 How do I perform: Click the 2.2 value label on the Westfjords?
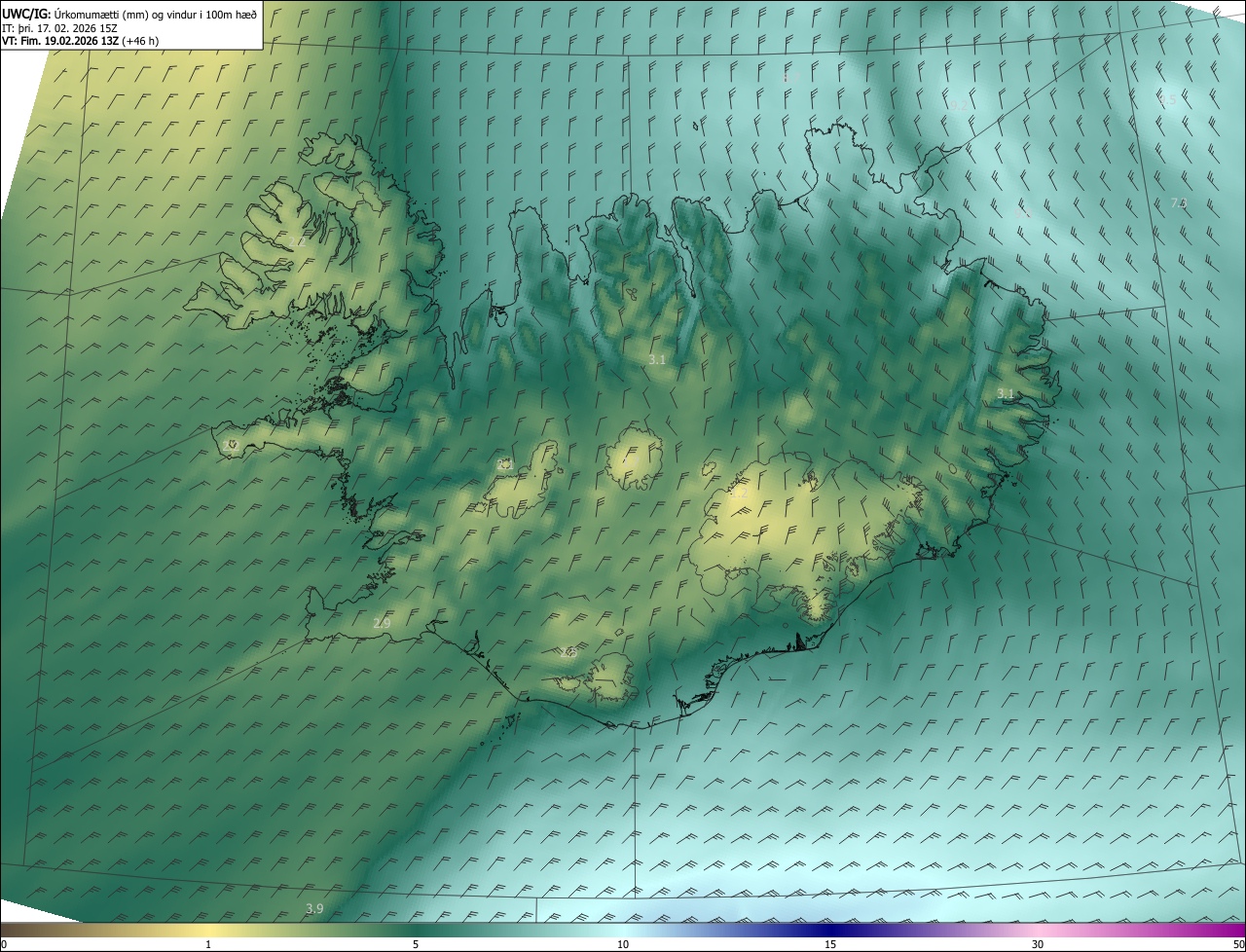pos(297,241)
